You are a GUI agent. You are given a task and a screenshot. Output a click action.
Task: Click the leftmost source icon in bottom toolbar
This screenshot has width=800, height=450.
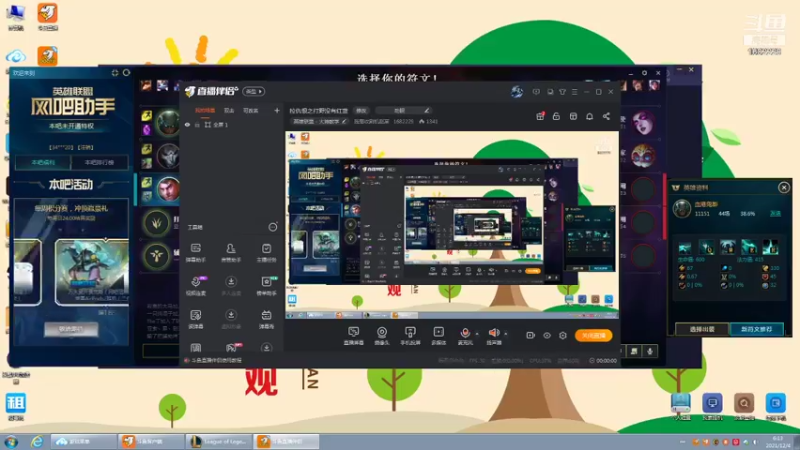353,336
